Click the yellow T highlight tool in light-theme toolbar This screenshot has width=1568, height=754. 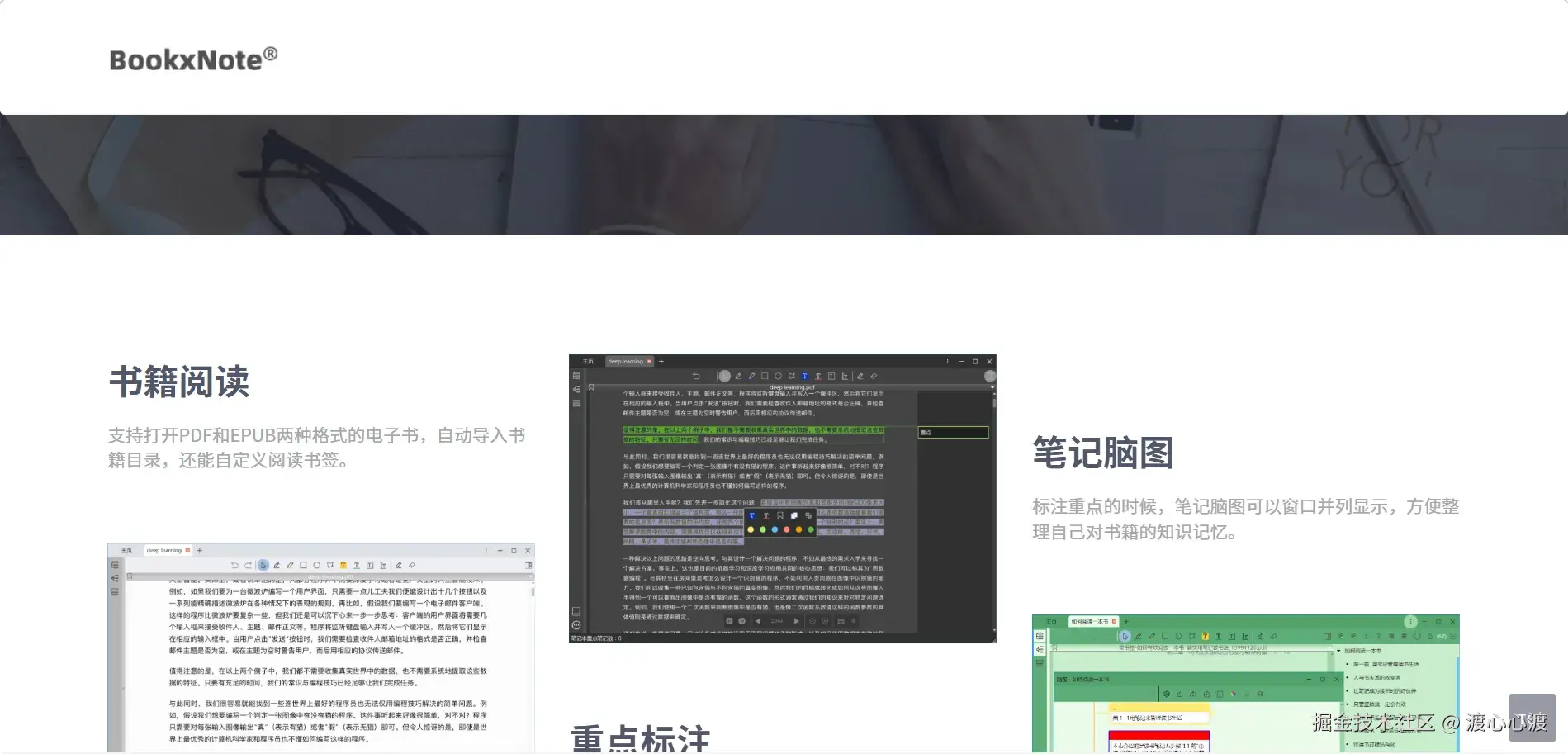(343, 566)
